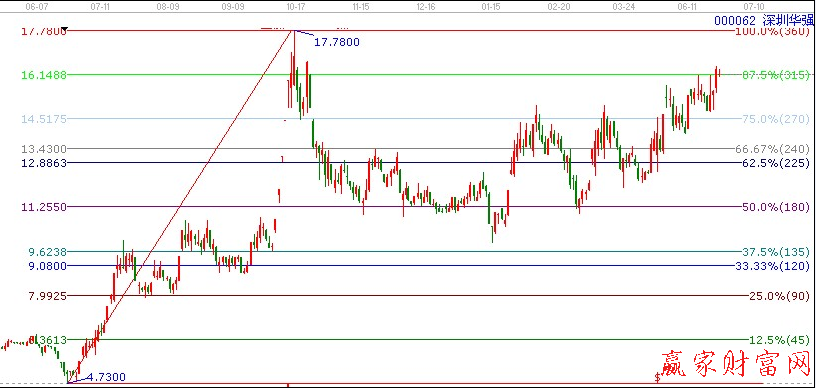Click the 100.0%(360) level label
816x388 pixels.
(x=772, y=31)
